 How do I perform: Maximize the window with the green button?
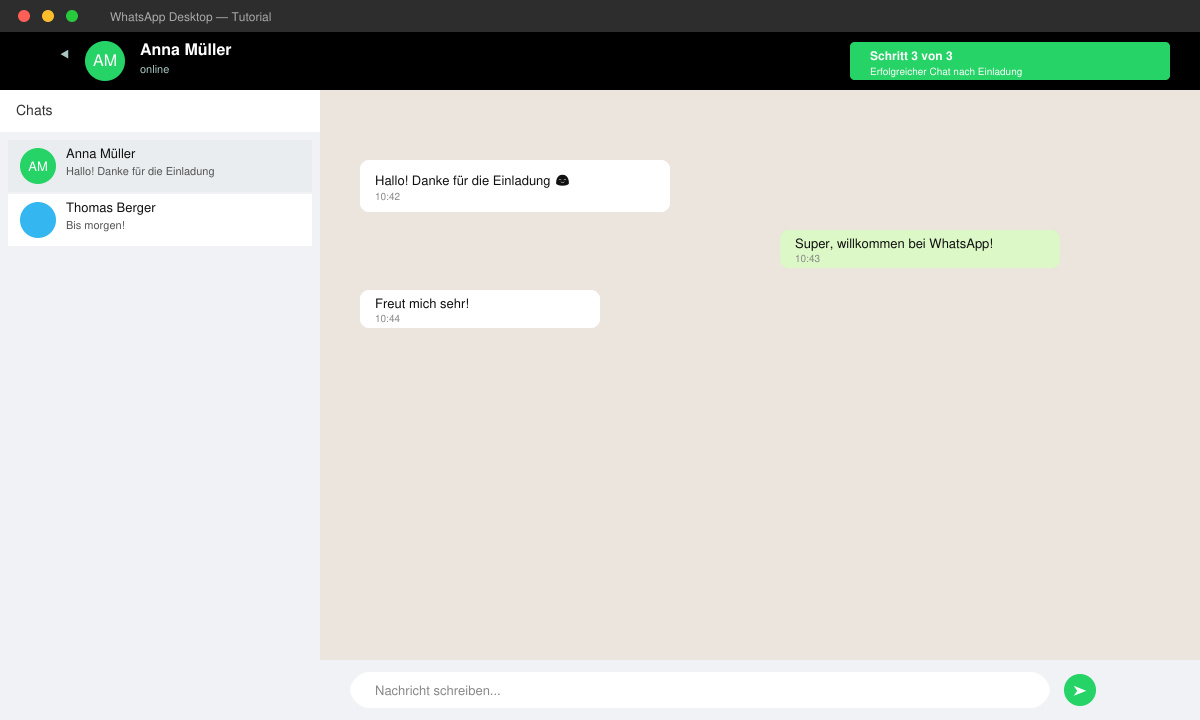pyautogui.click(x=72, y=16)
